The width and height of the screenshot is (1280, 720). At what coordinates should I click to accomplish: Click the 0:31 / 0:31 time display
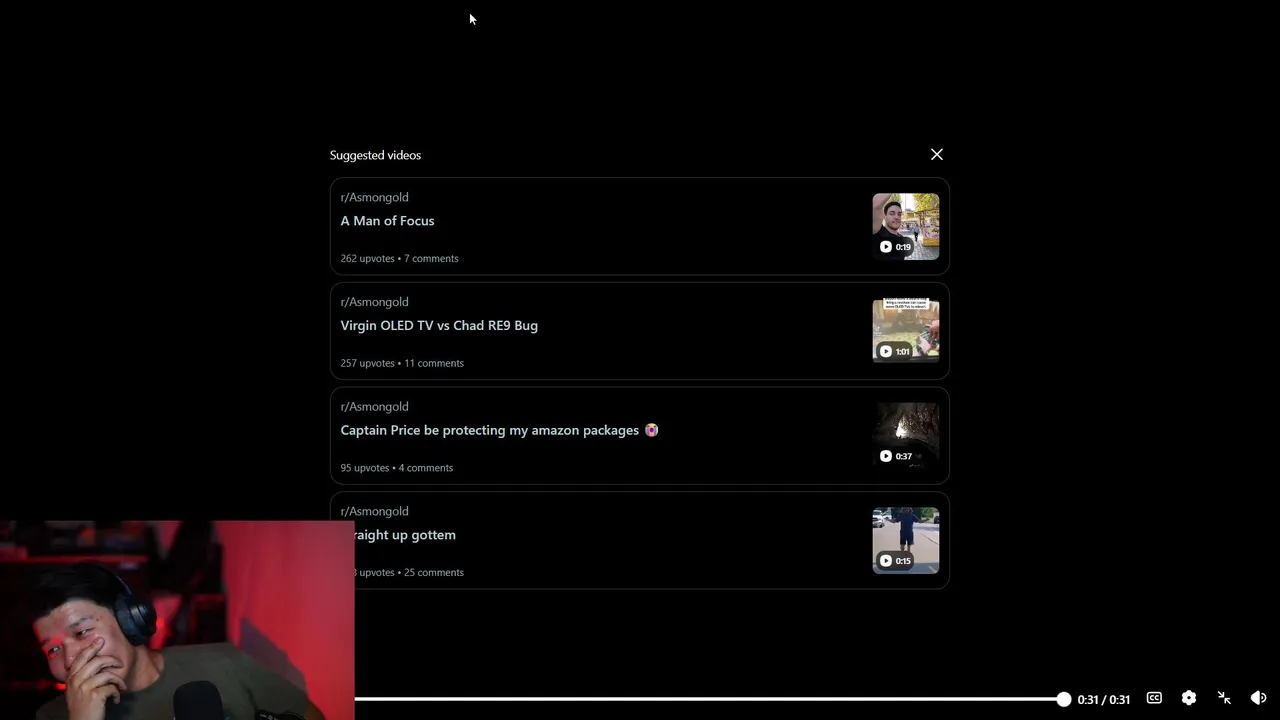[x=1104, y=700]
